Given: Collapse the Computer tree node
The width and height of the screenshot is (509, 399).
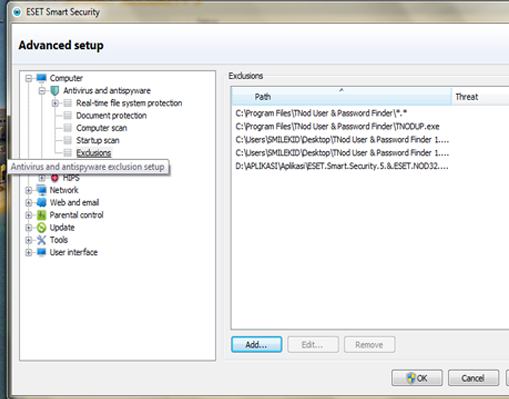Looking at the screenshot, I should 29,78.
